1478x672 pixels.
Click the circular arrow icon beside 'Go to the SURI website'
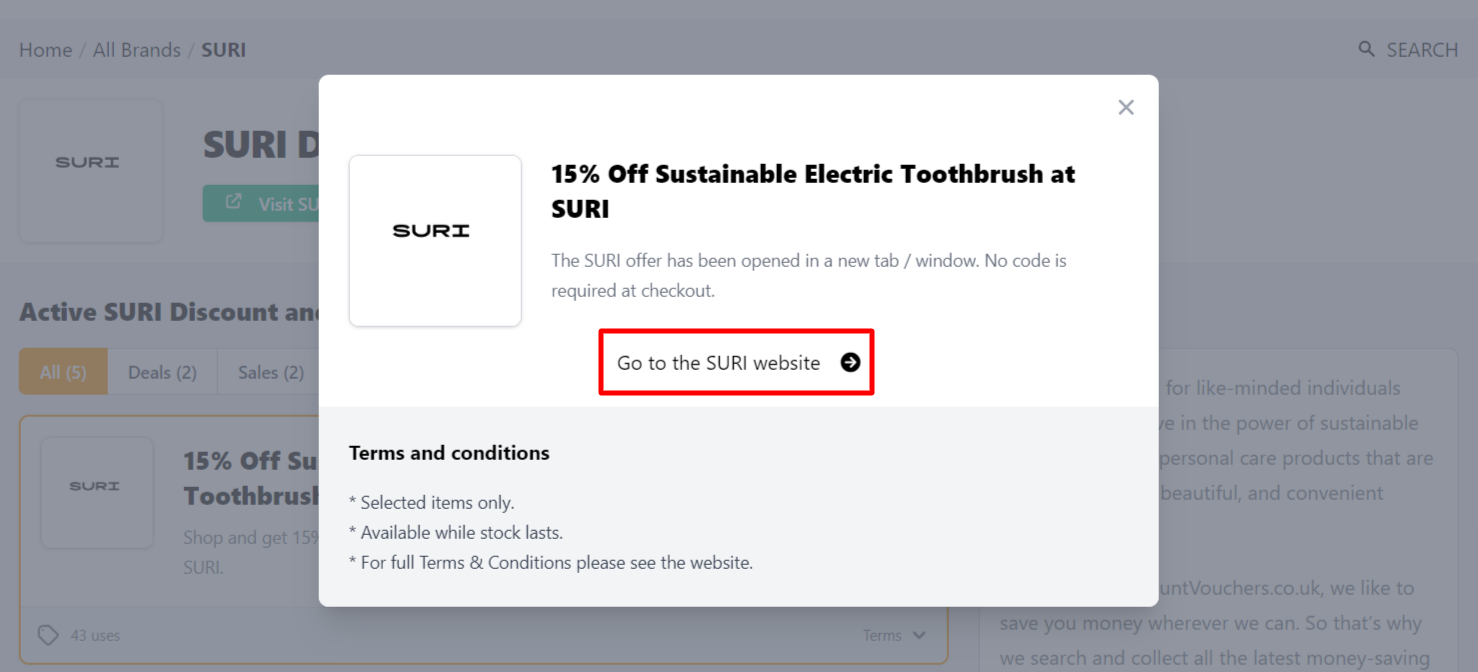849,363
